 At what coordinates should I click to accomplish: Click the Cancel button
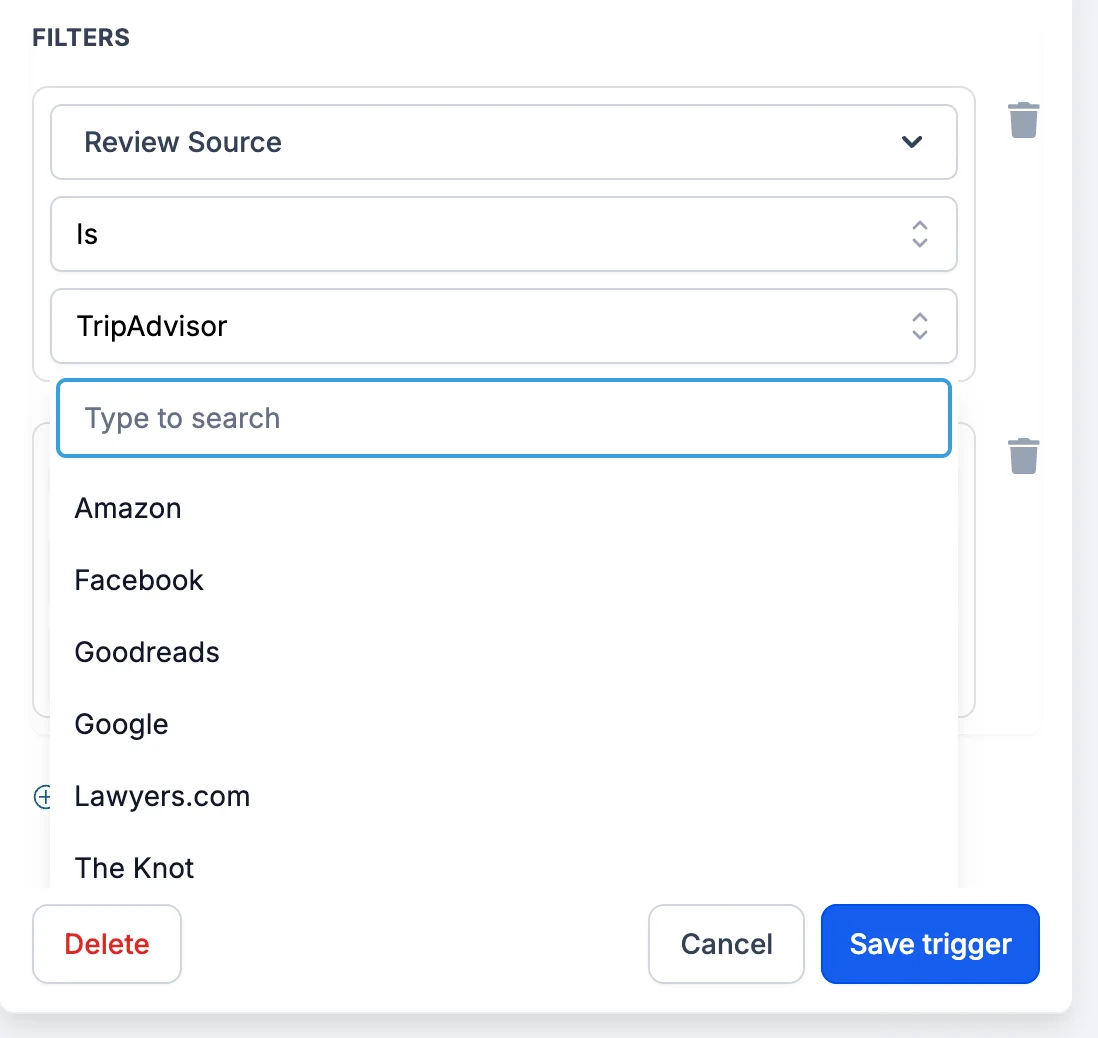726,944
